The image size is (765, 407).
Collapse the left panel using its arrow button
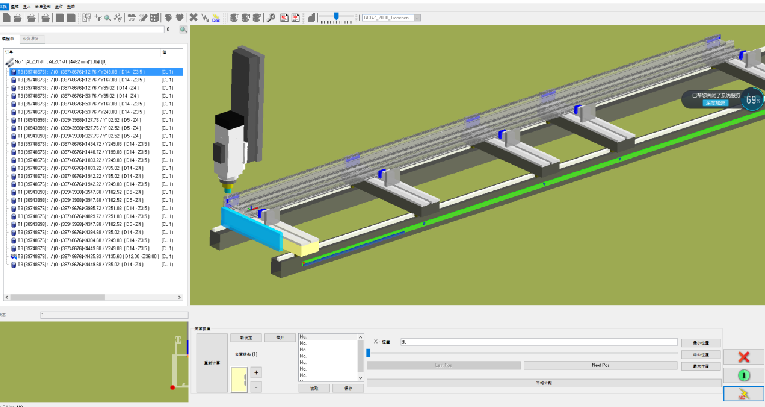(x=166, y=30)
